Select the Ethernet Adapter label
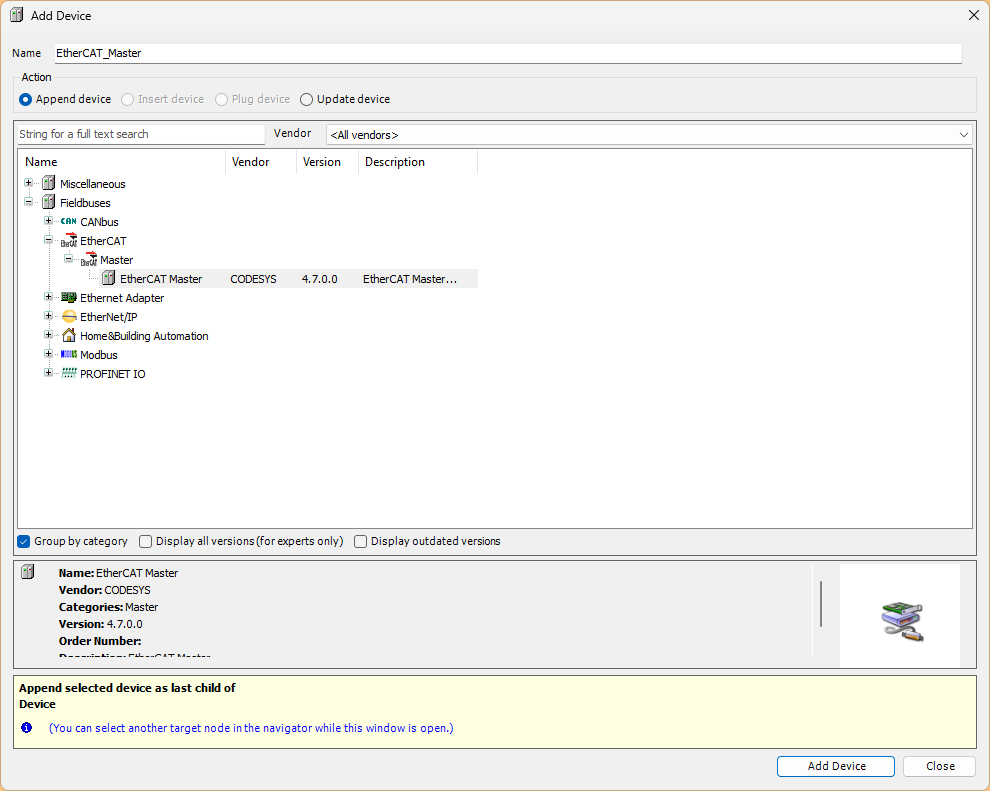Screen dimensions: 990x791 tap(122, 298)
